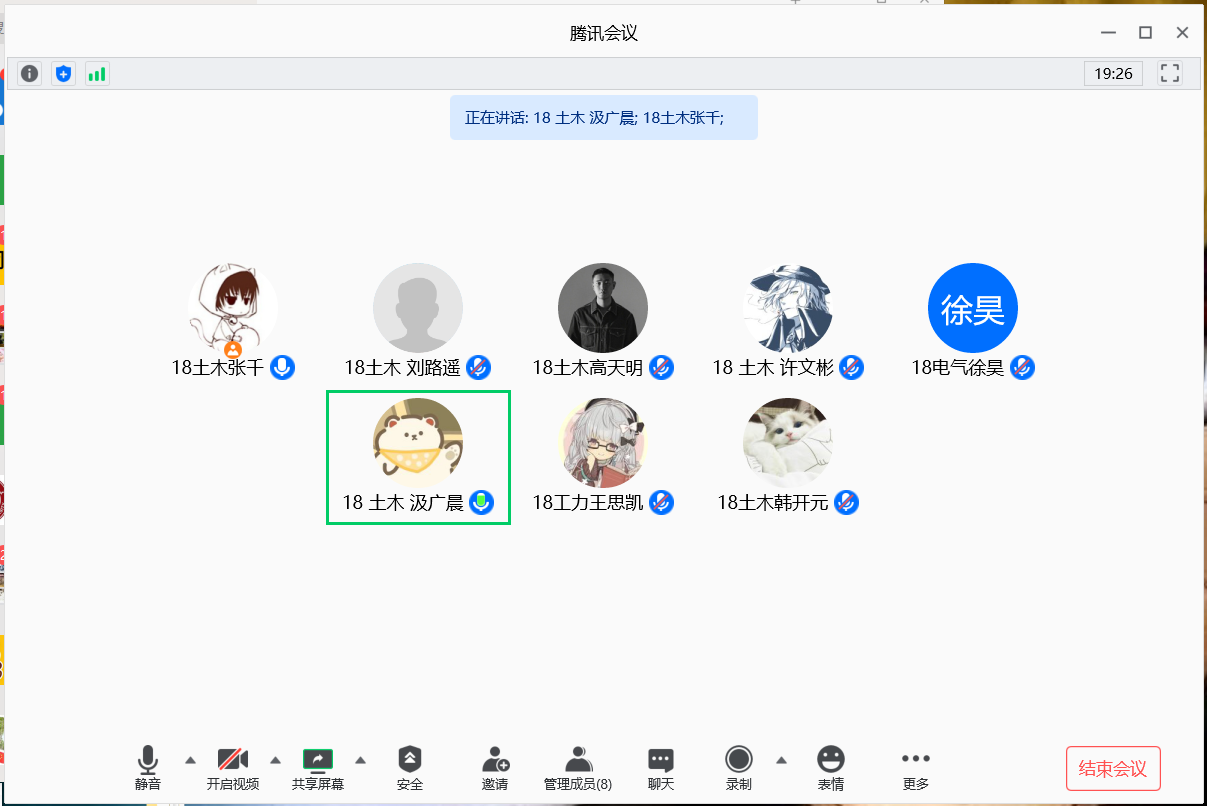
Task: Start sharing with 共享屏幕 button
Action: pyautogui.click(x=318, y=768)
